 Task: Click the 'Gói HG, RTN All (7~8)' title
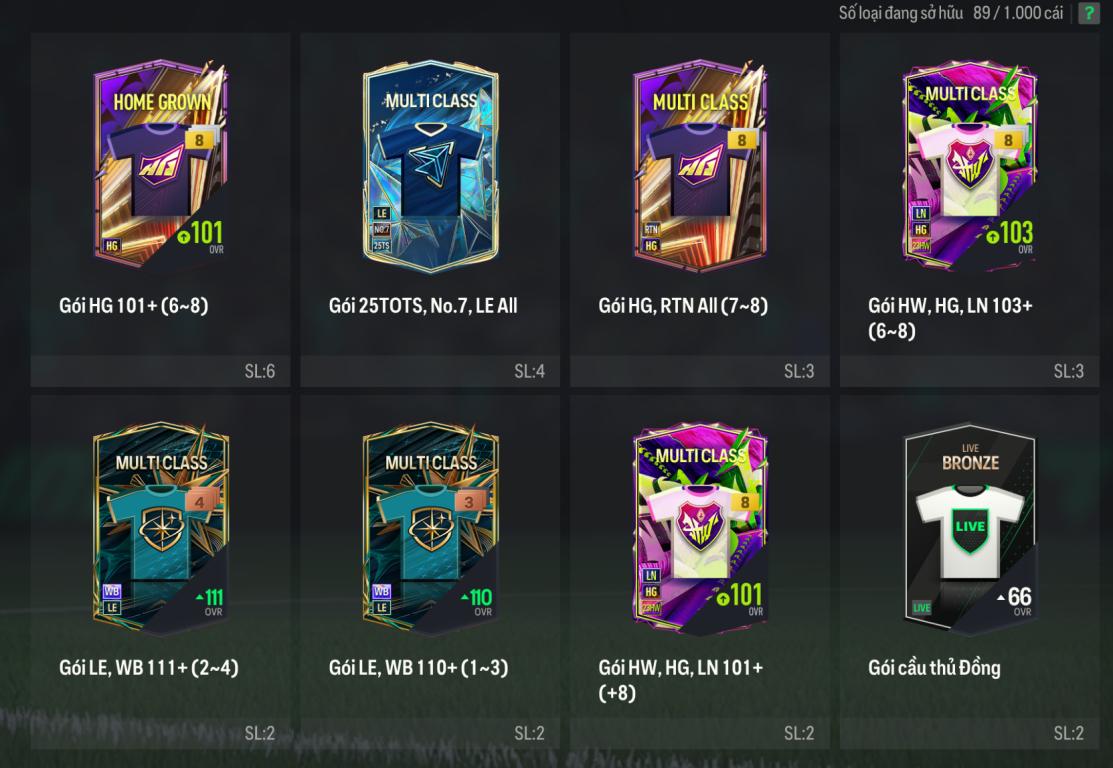683,306
